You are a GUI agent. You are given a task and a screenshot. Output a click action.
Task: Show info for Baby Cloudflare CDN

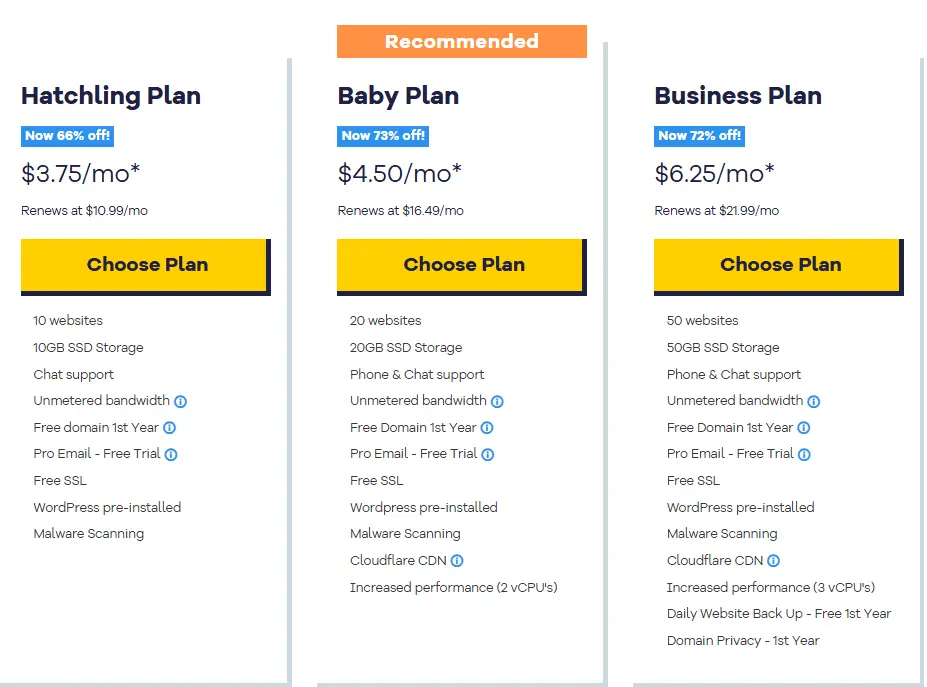click(457, 561)
